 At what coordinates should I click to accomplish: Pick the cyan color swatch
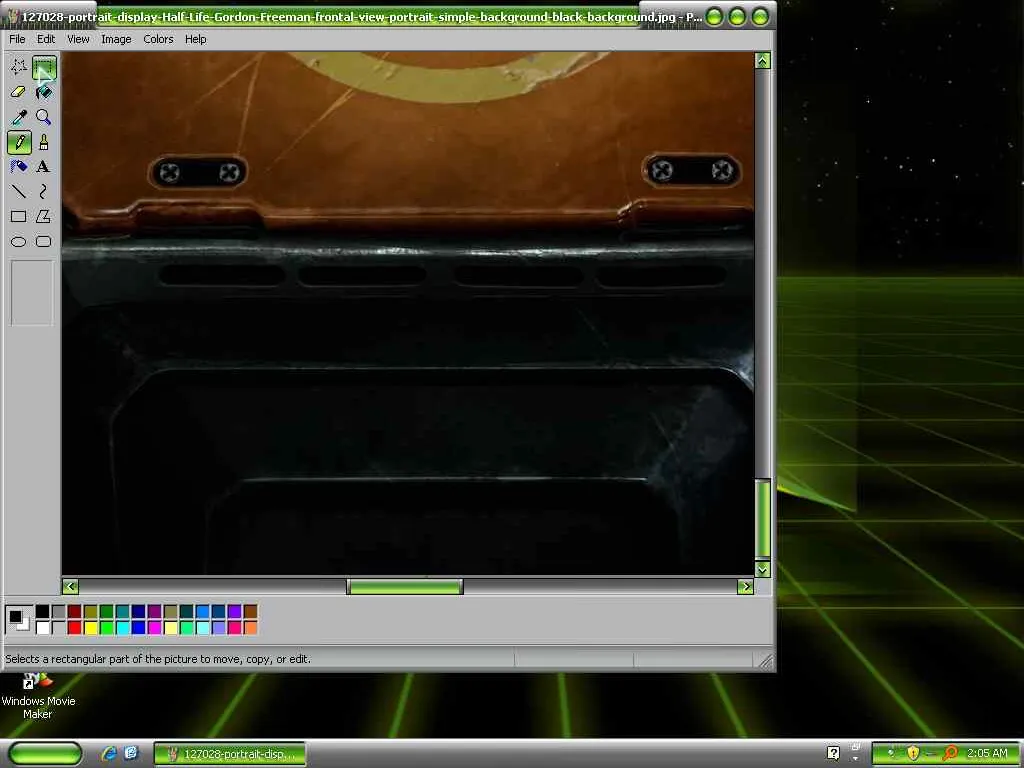point(123,628)
